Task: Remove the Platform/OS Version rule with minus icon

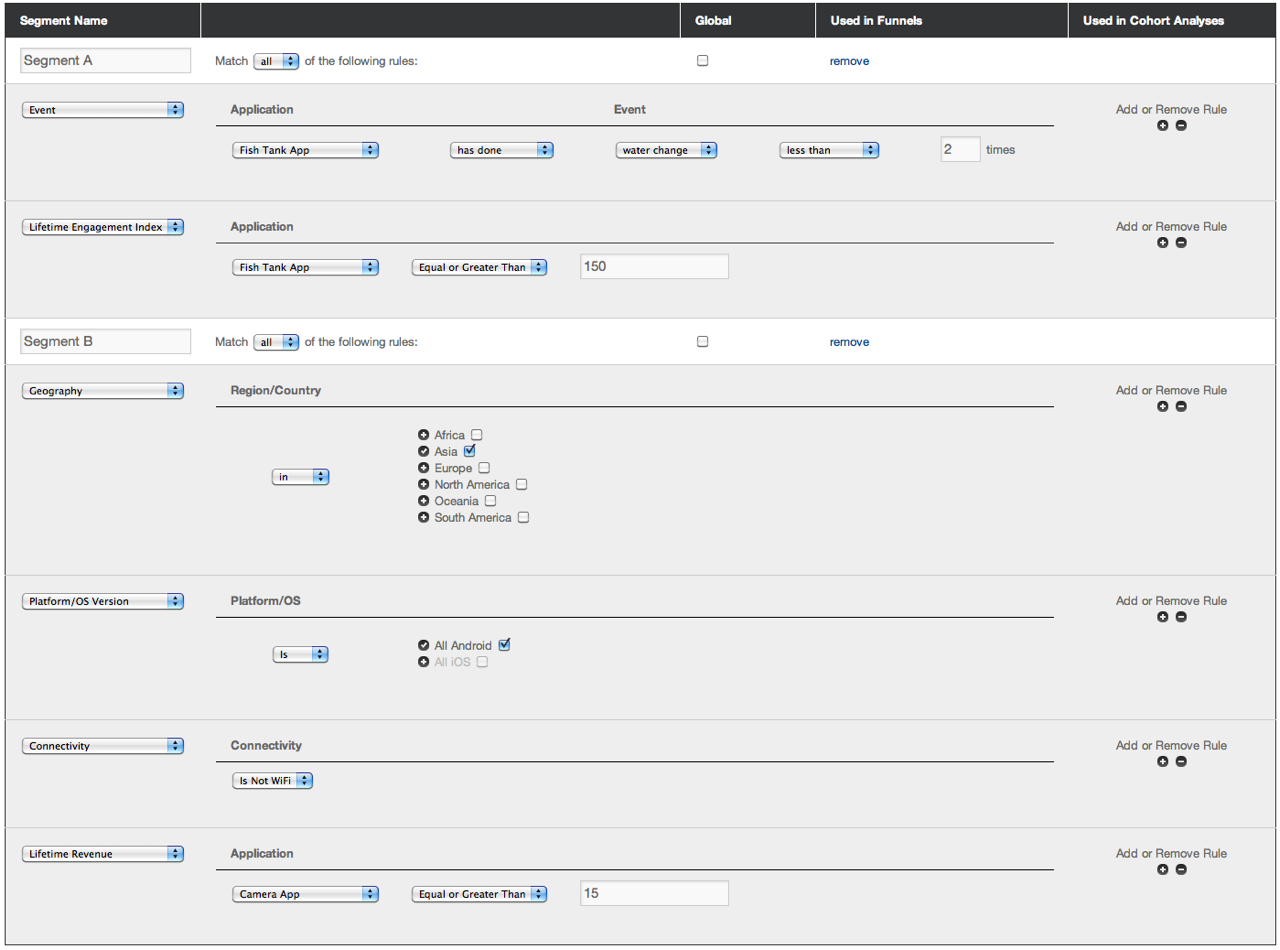Action: pyautogui.click(x=1181, y=617)
